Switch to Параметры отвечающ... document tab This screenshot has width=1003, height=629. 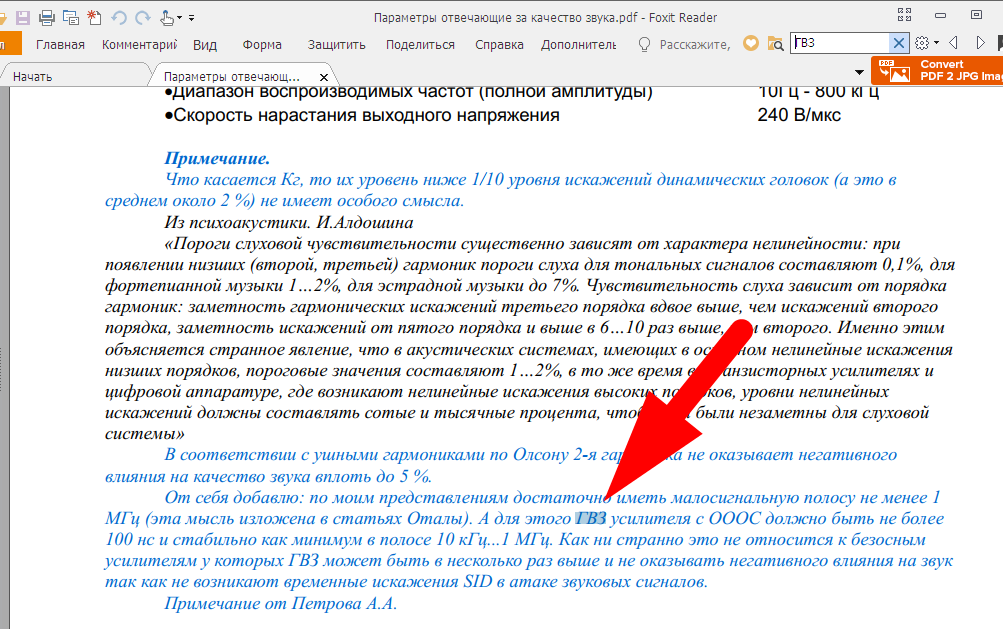232,77
